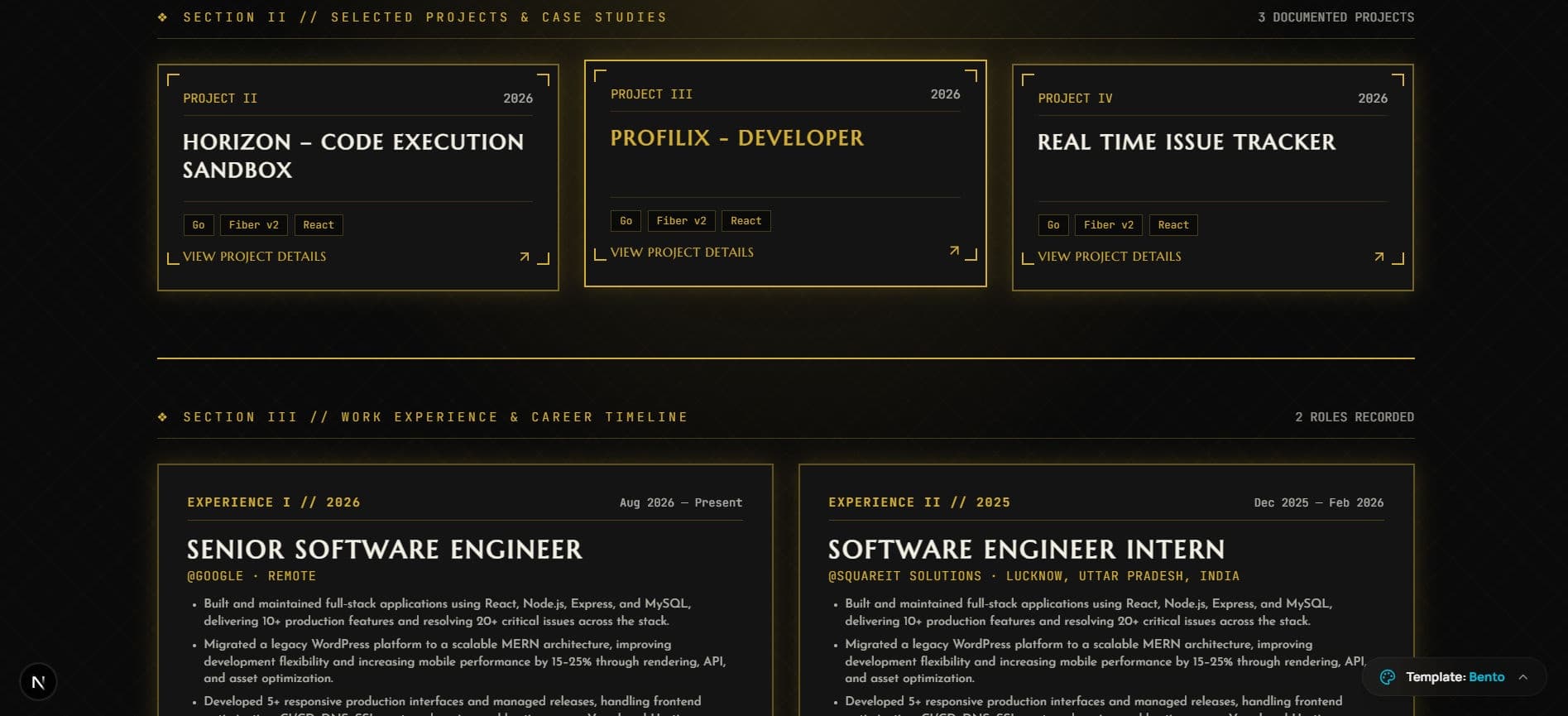Open View Project Details for Horizon sandbox

(254, 257)
